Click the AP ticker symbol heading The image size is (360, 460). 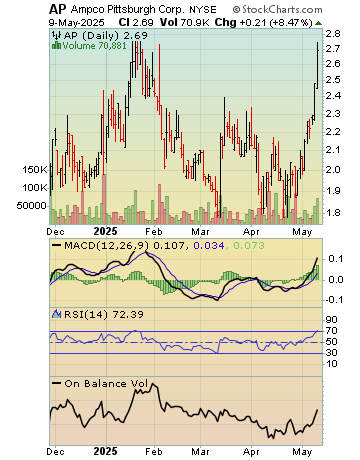58,9
